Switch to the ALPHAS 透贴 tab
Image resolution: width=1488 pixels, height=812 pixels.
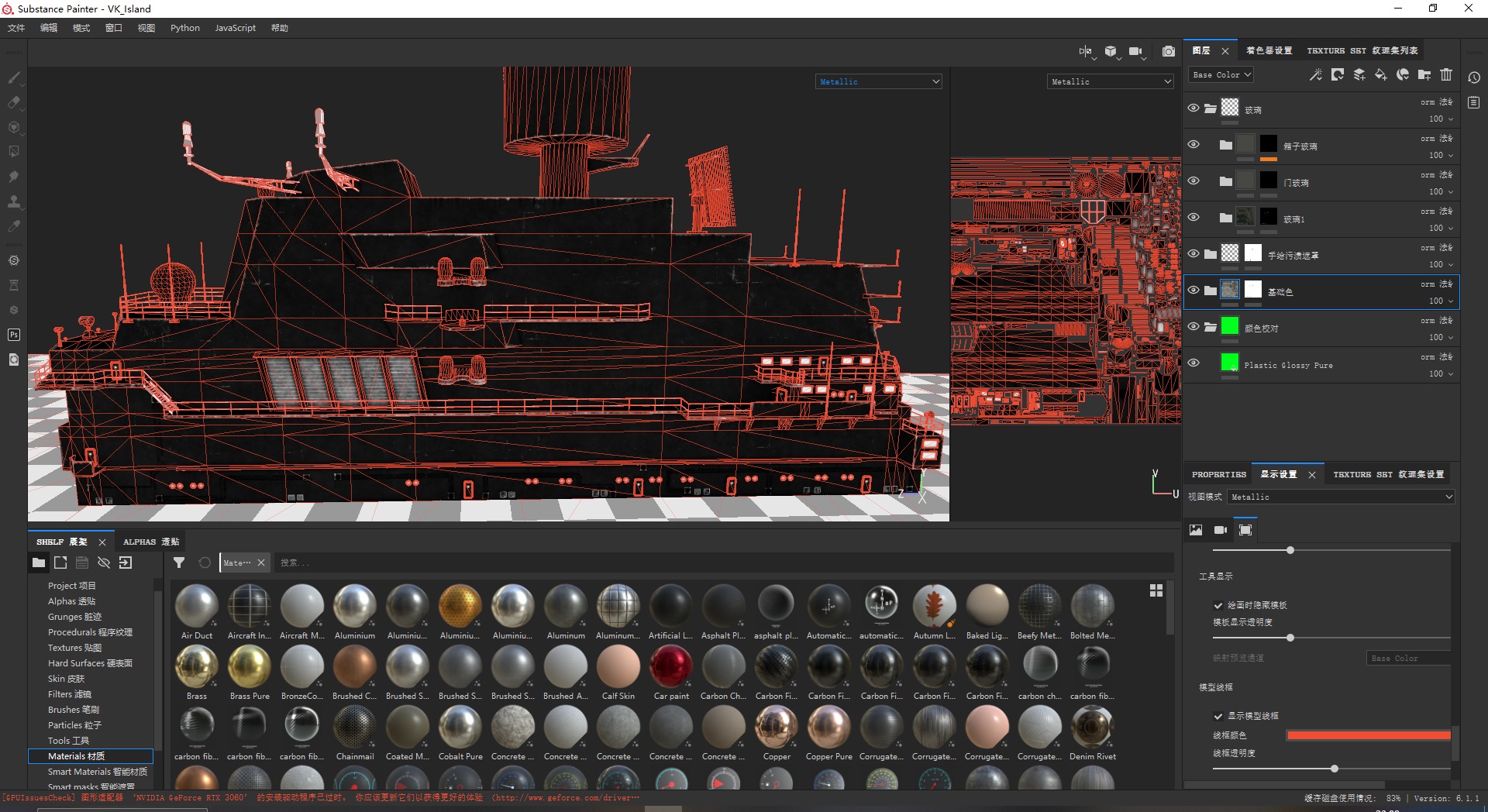click(151, 542)
